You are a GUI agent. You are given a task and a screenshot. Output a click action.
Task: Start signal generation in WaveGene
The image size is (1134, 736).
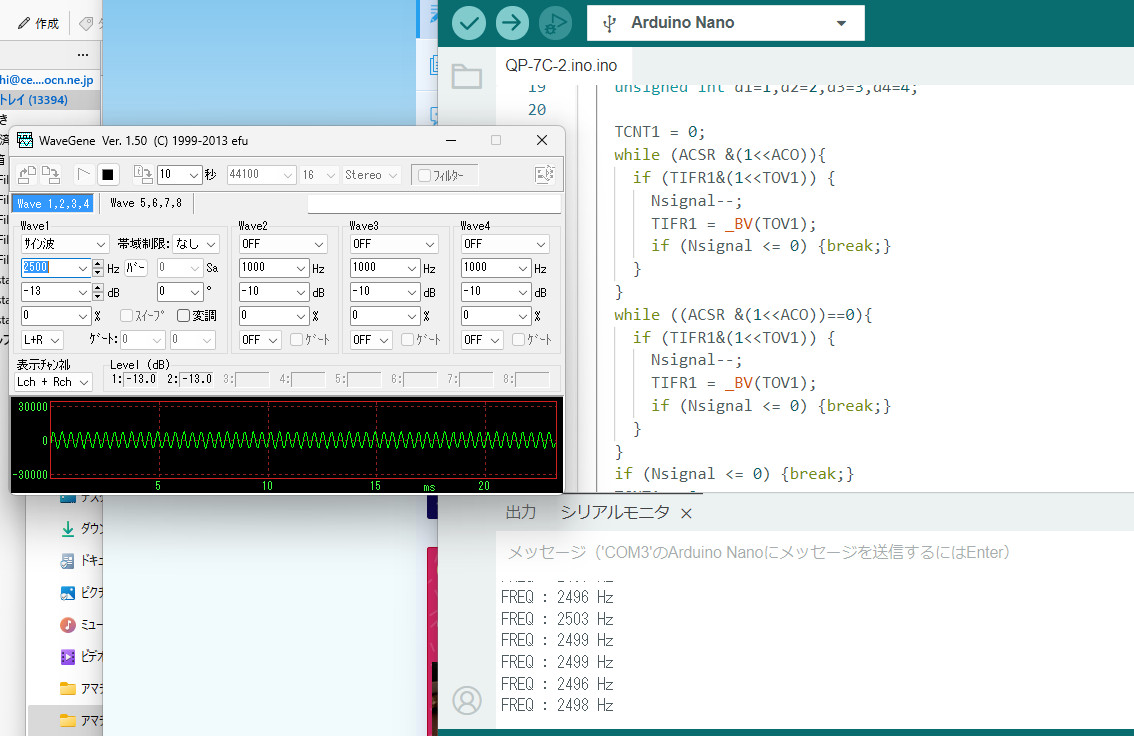84,174
